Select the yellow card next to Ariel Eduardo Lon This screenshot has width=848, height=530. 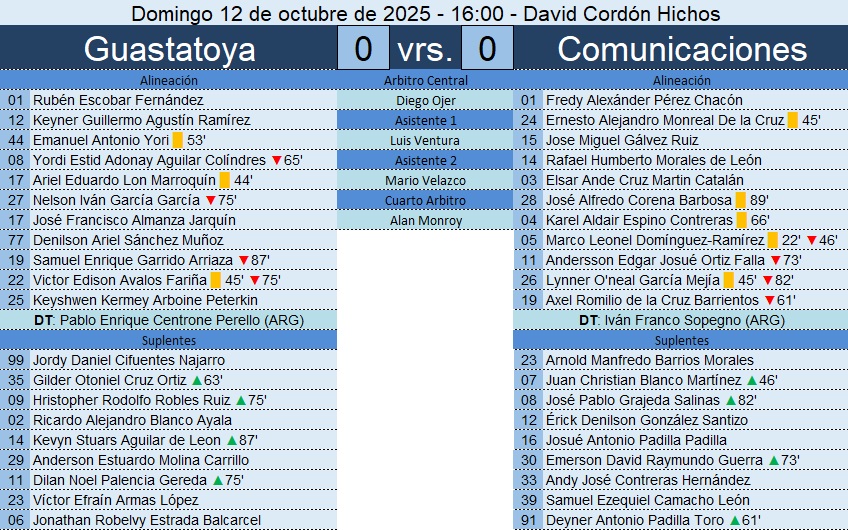tap(224, 180)
